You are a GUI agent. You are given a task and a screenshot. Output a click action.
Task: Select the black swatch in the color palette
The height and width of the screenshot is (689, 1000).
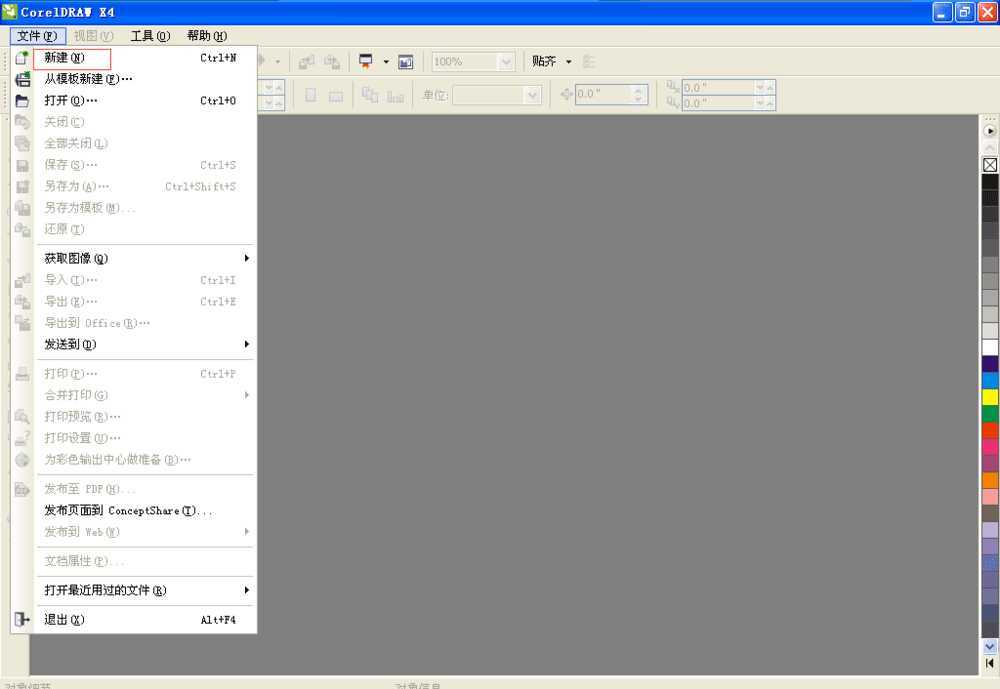(990, 183)
